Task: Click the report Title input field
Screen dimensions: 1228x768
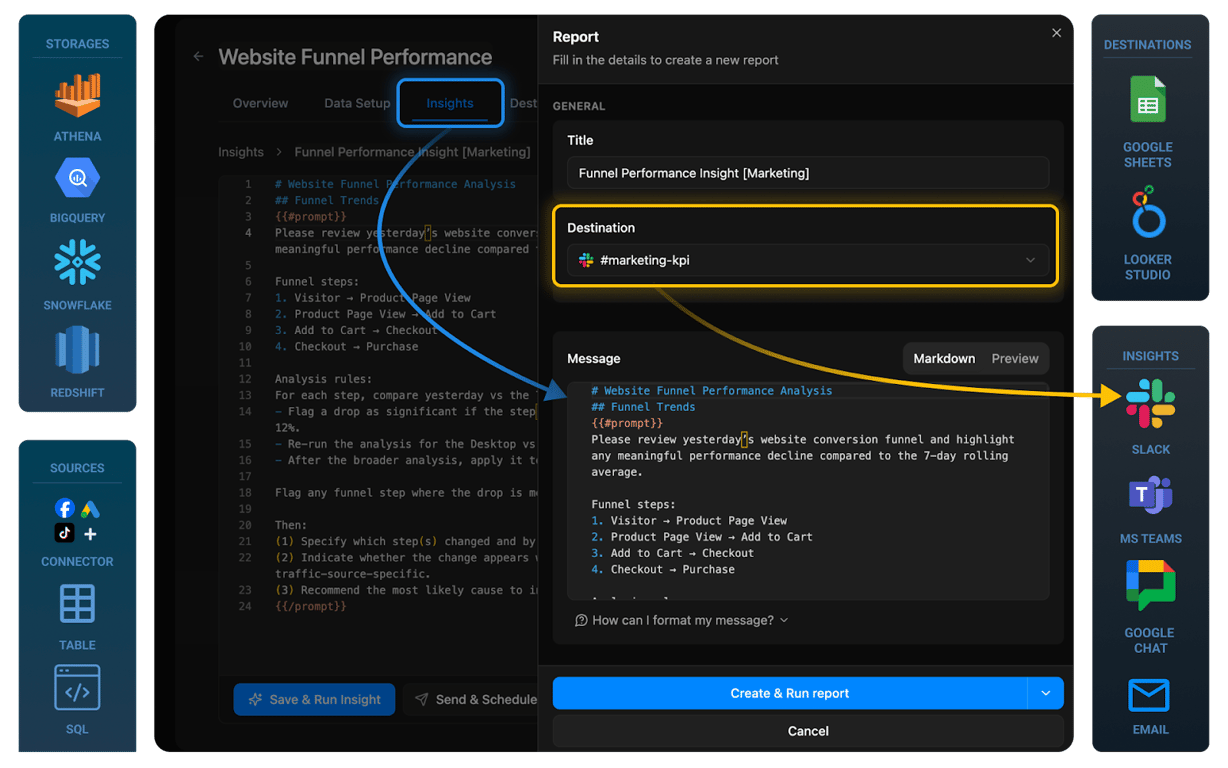Action: click(x=807, y=173)
